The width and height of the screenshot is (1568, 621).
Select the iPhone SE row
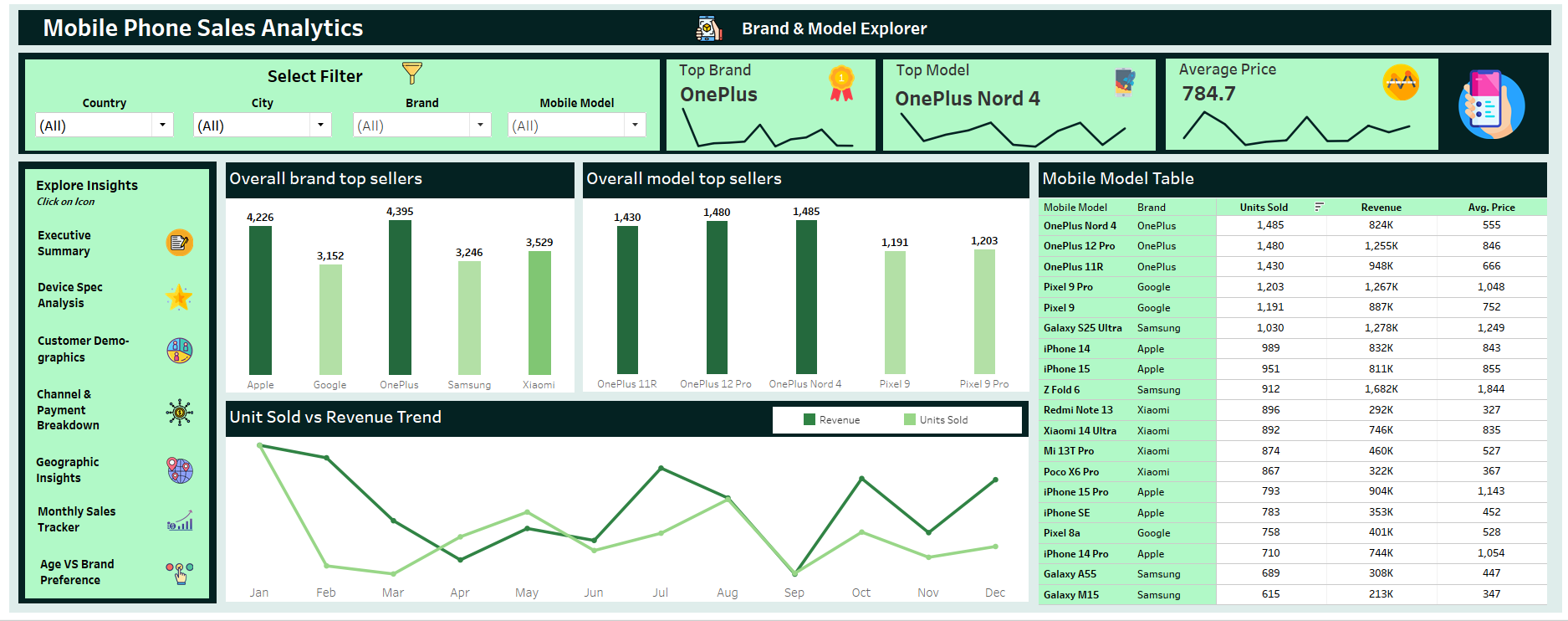pos(1293,512)
